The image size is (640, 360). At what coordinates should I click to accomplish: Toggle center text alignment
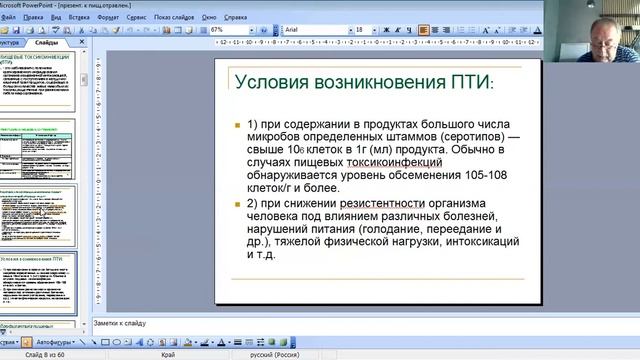pos(435,30)
